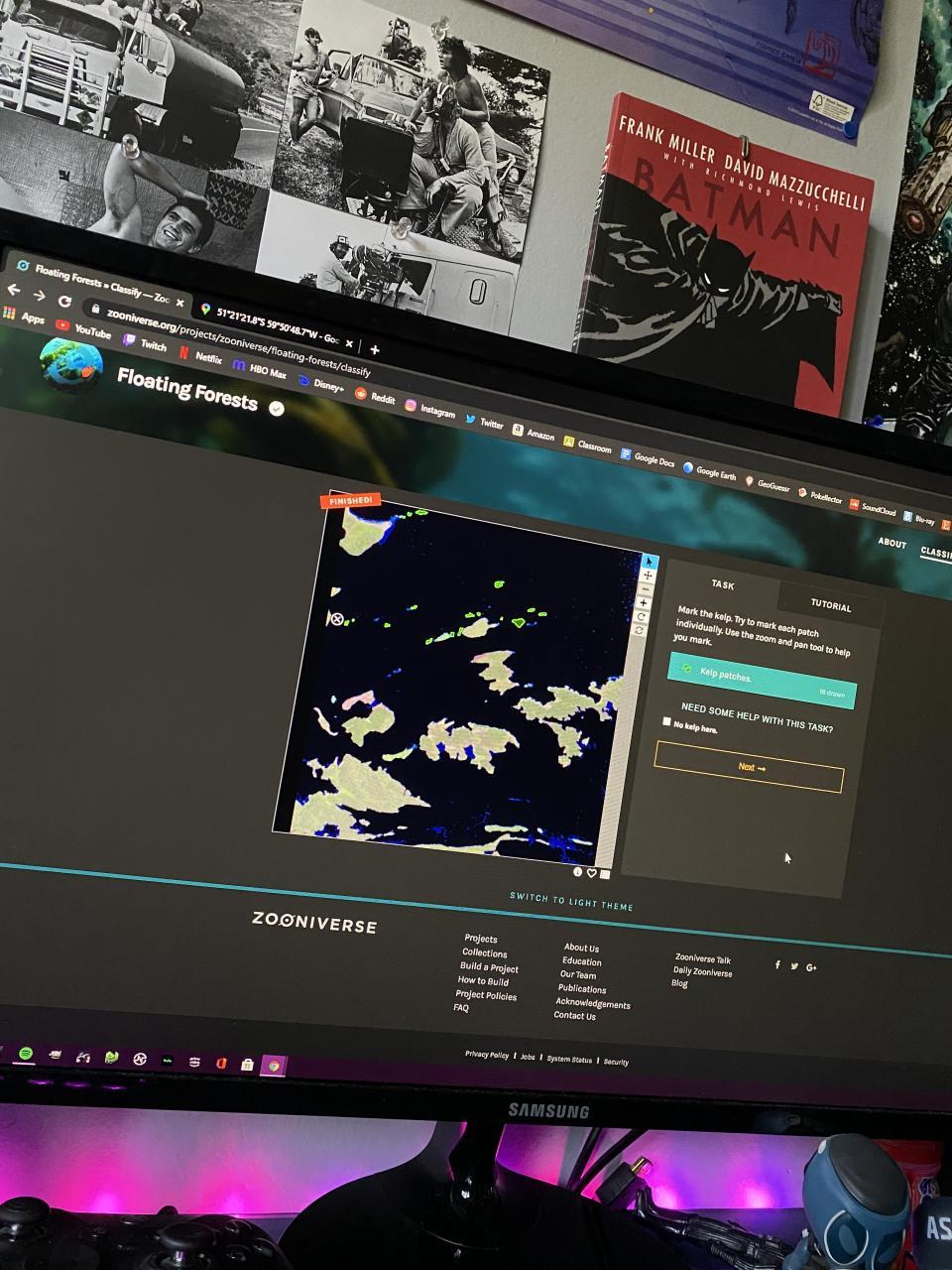Viewport: 952px width, 1270px height.
Task: Add subject to collection icon
Action: pos(605,874)
